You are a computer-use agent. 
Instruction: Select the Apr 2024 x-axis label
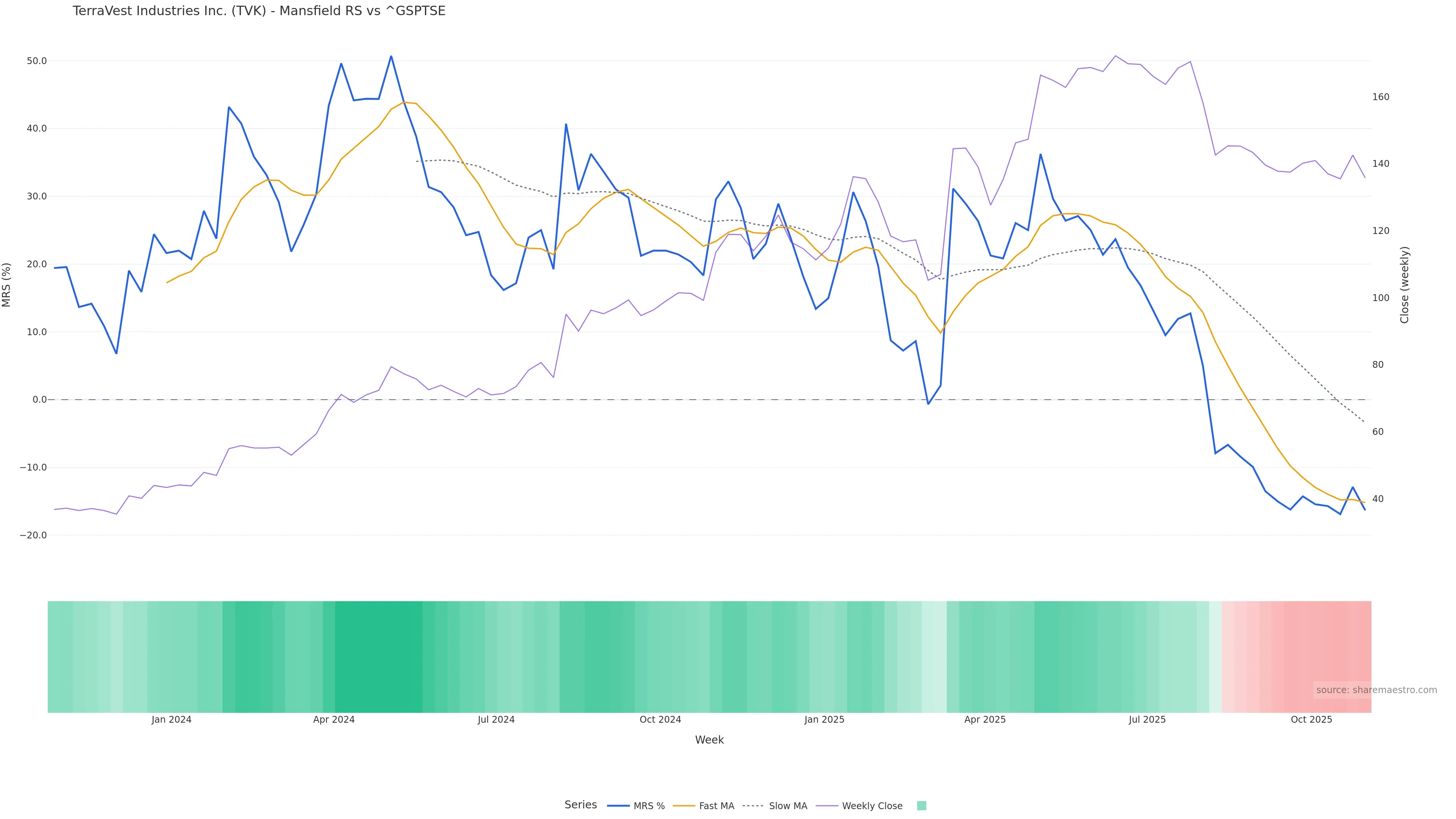click(x=334, y=720)
